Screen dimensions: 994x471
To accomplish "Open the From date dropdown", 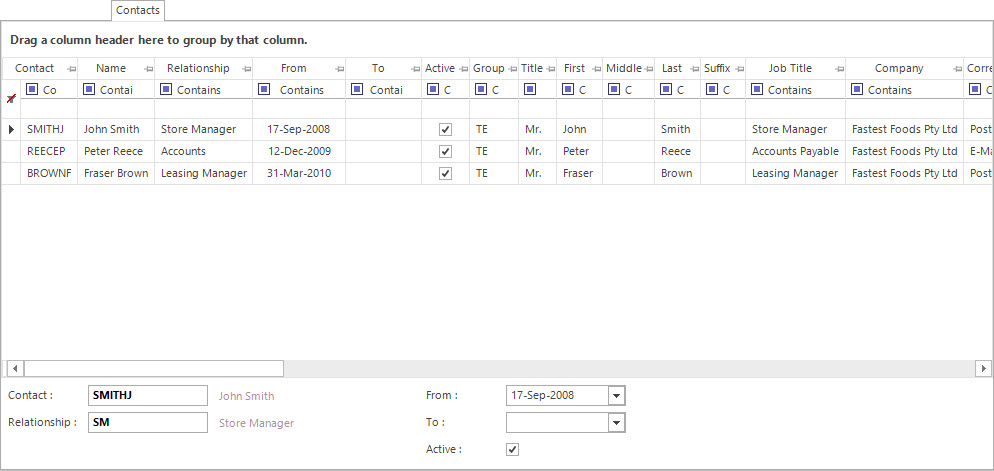I will tap(616, 396).
